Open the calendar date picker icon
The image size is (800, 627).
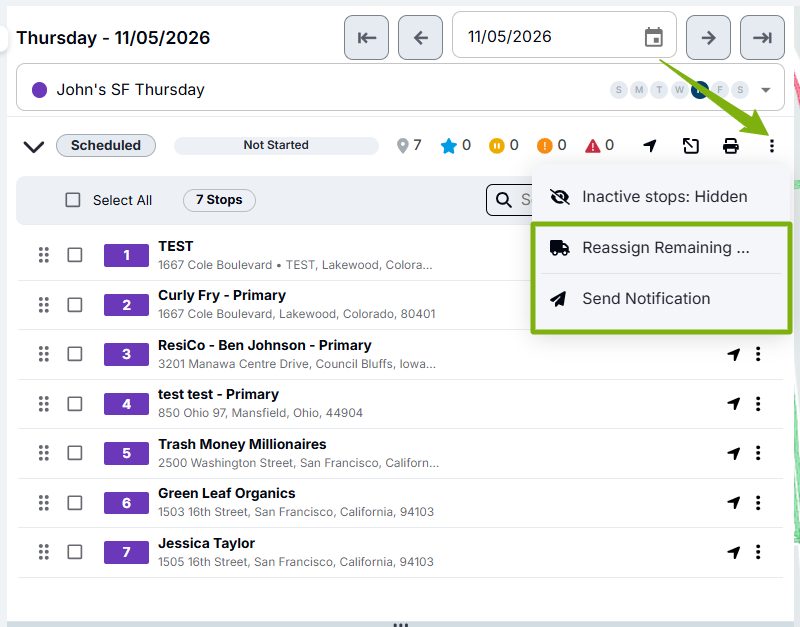pyautogui.click(x=654, y=37)
